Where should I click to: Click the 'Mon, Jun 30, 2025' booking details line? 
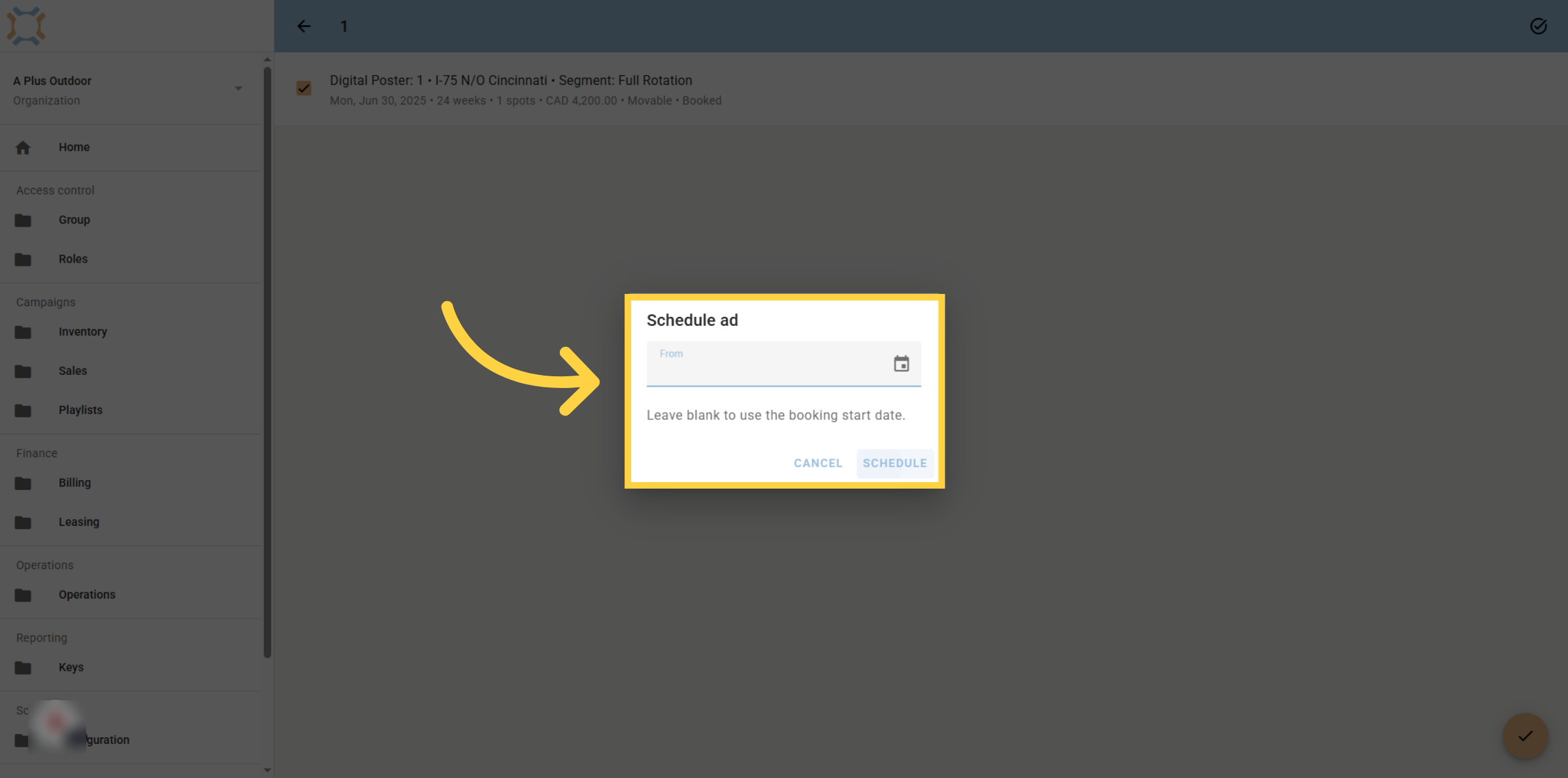(x=525, y=101)
